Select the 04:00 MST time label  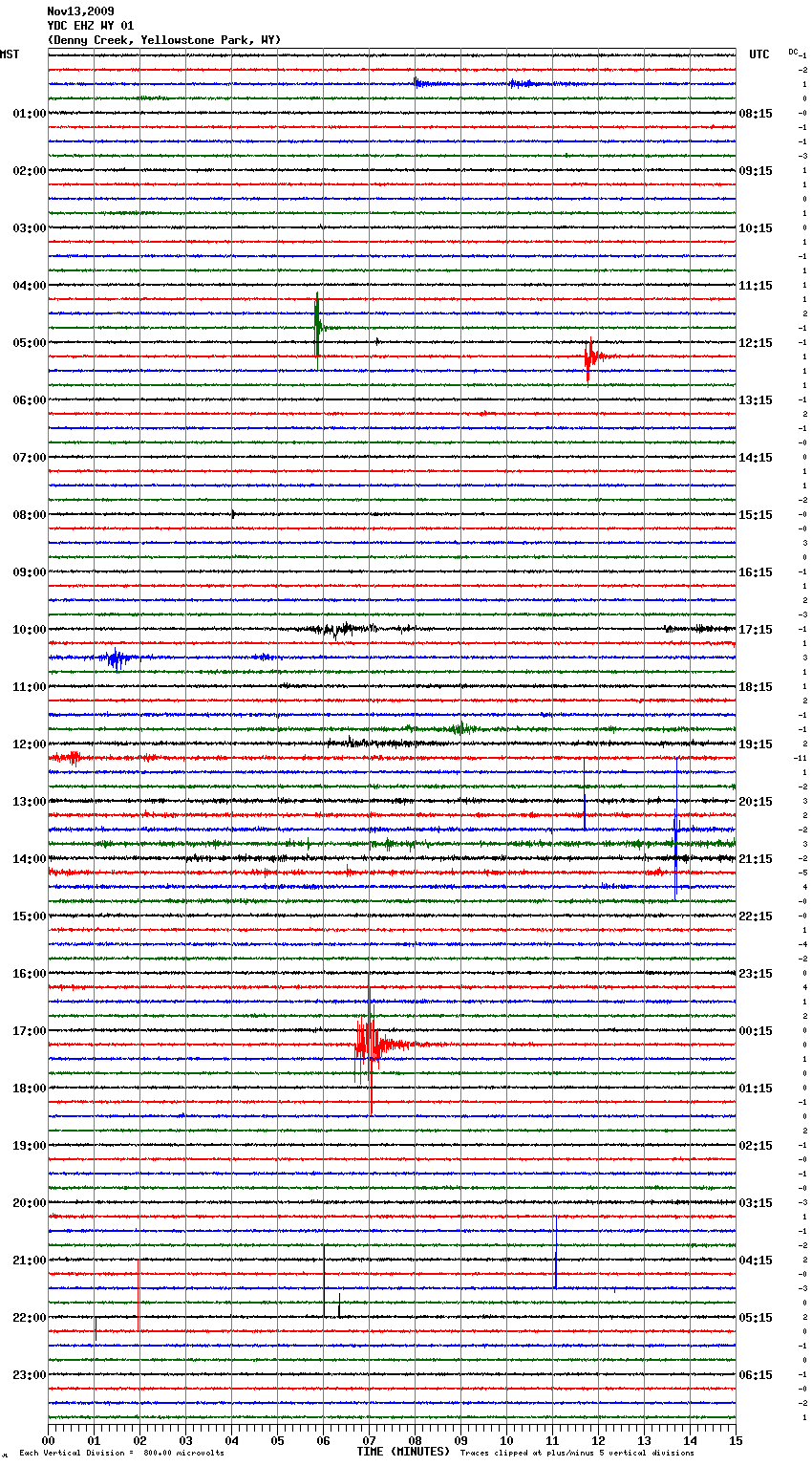[x=29, y=286]
